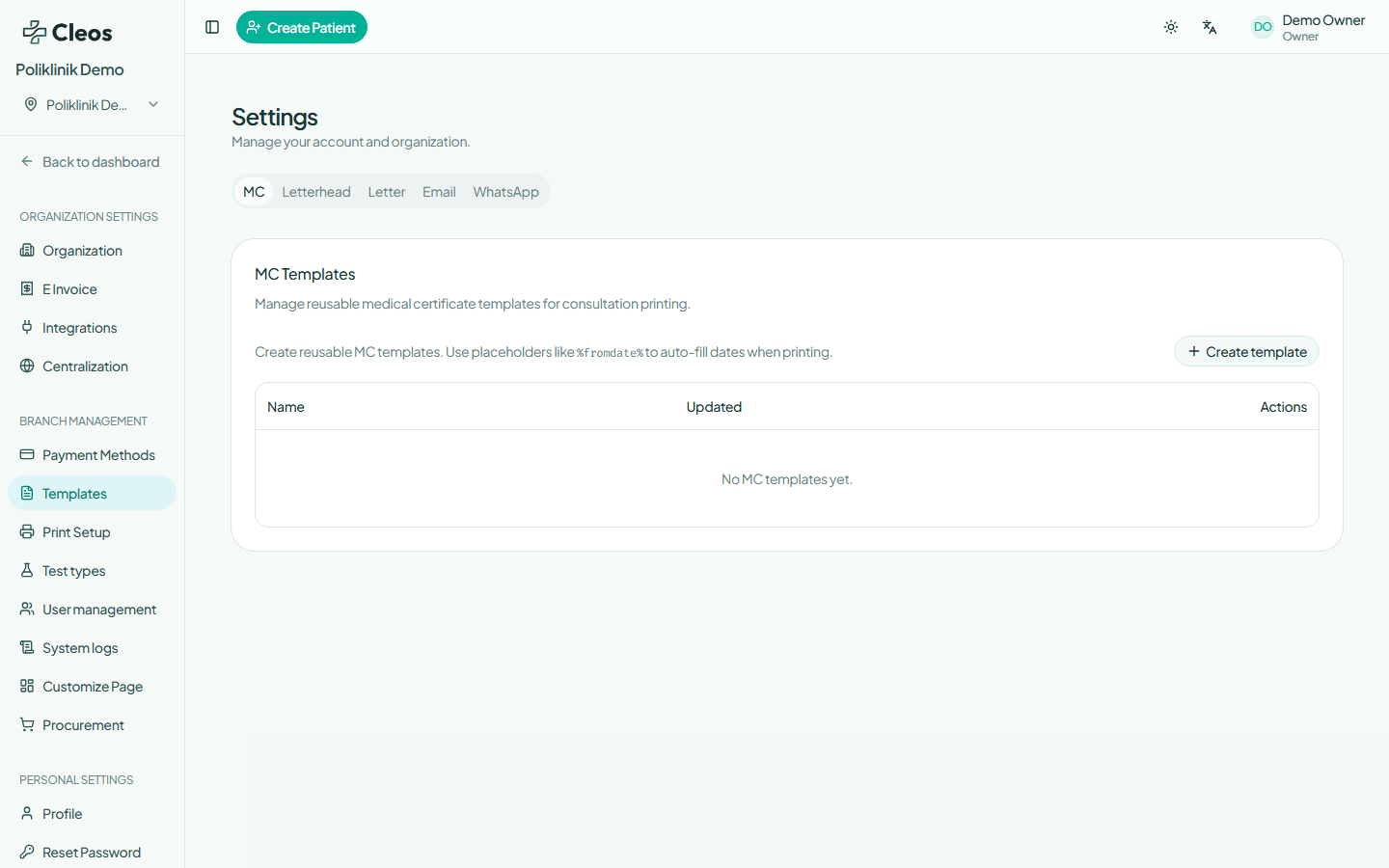Click the Reset Password key icon
This screenshot has width=1389, height=868.
point(27,853)
